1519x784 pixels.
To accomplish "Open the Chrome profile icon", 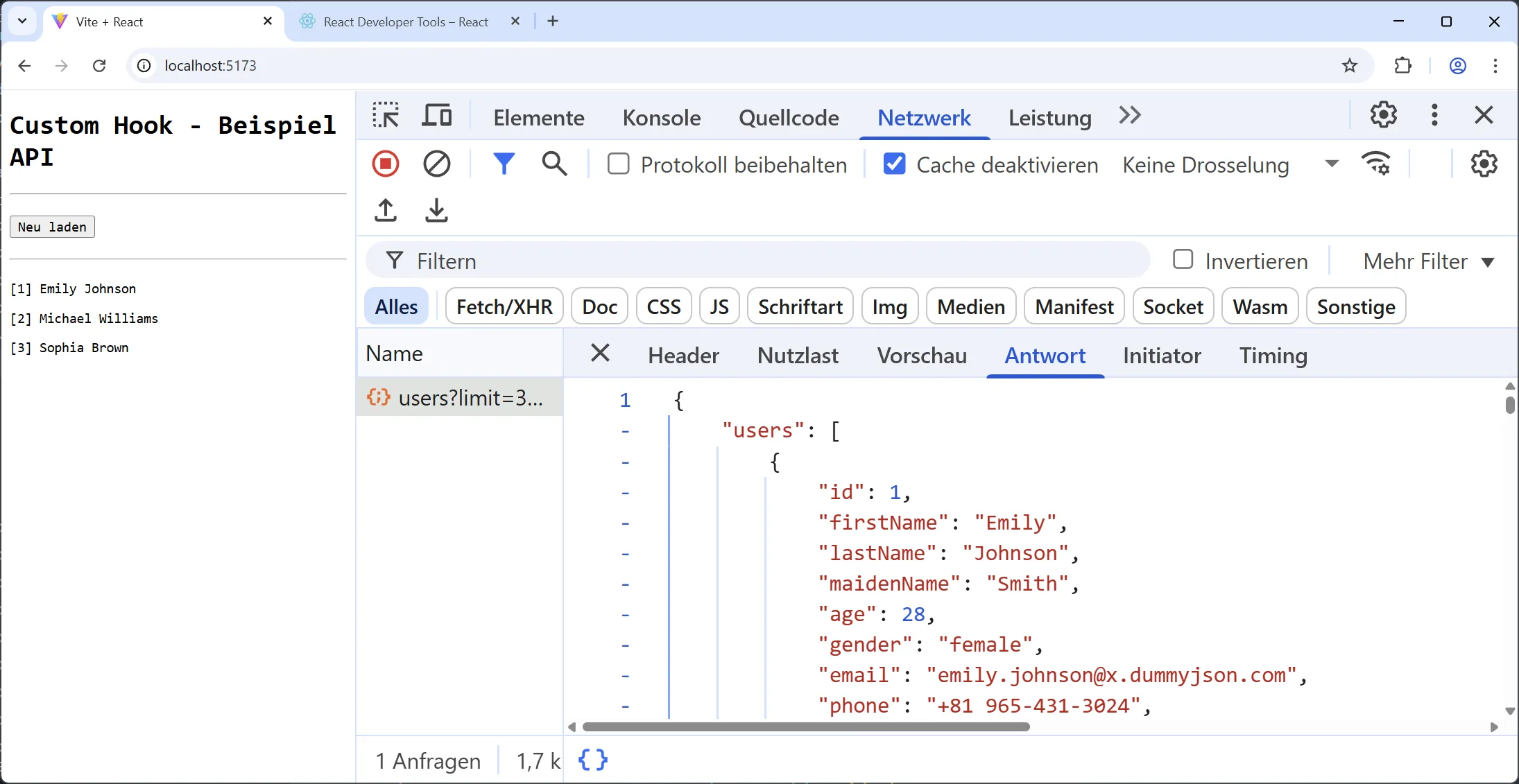I will point(1457,65).
